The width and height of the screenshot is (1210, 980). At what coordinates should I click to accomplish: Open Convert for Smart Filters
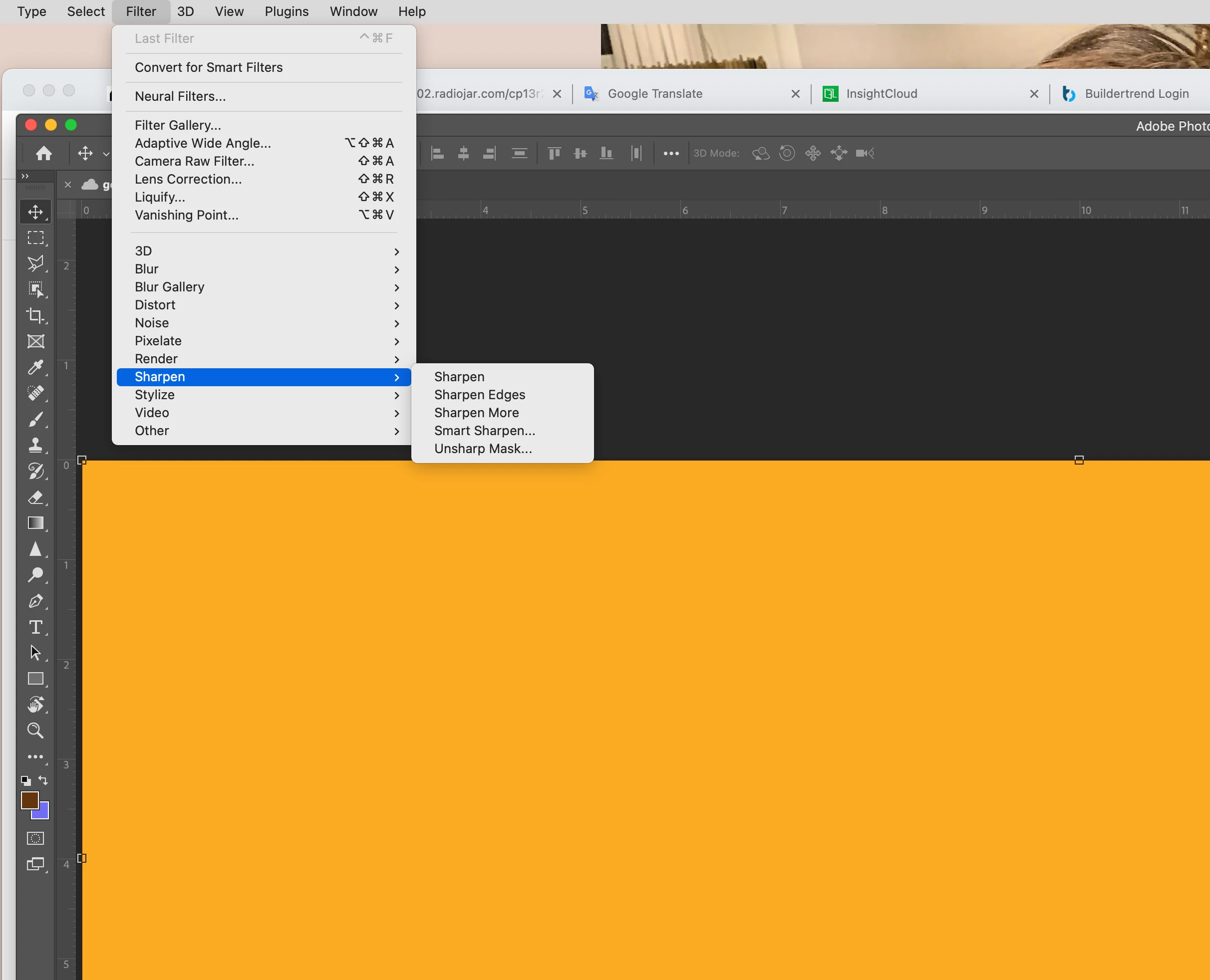209,67
